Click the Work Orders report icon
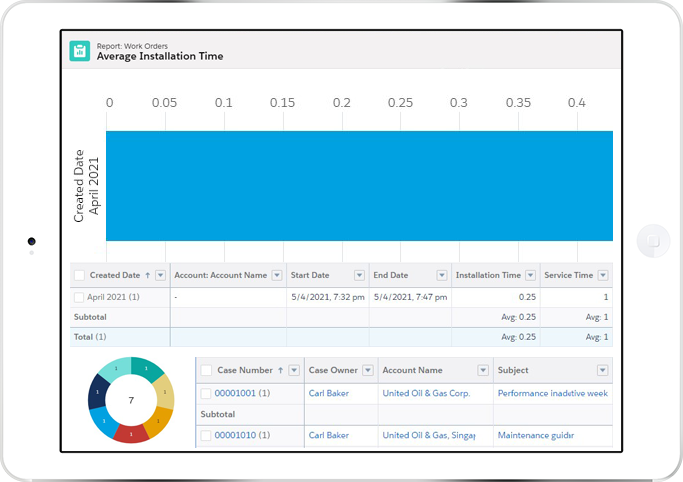Image resolution: width=683 pixels, height=482 pixels. 80,51
